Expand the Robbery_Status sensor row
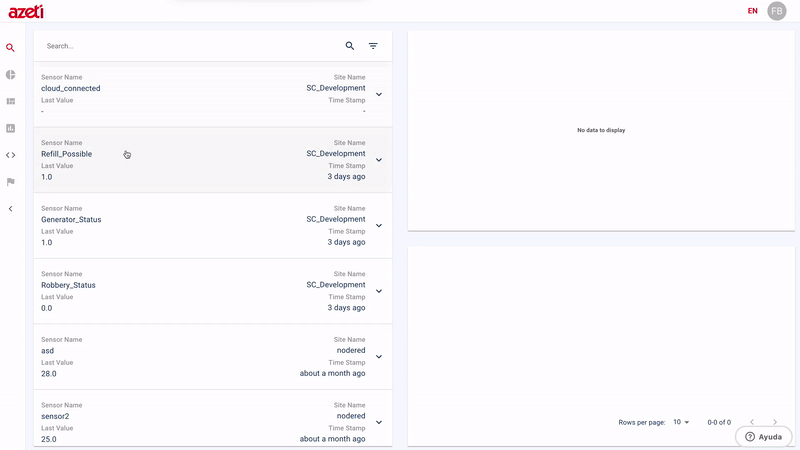The height and width of the screenshot is (450, 800). coord(379,291)
